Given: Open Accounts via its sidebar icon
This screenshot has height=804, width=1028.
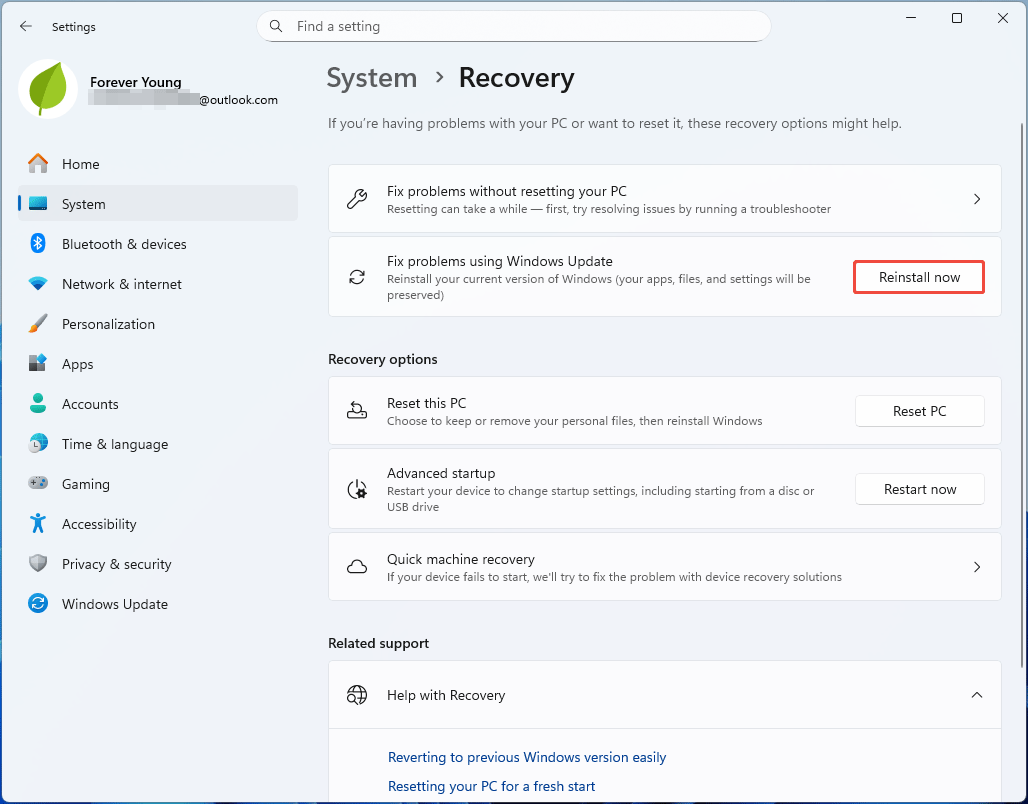Looking at the screenshot, I should tap(38, 404).
